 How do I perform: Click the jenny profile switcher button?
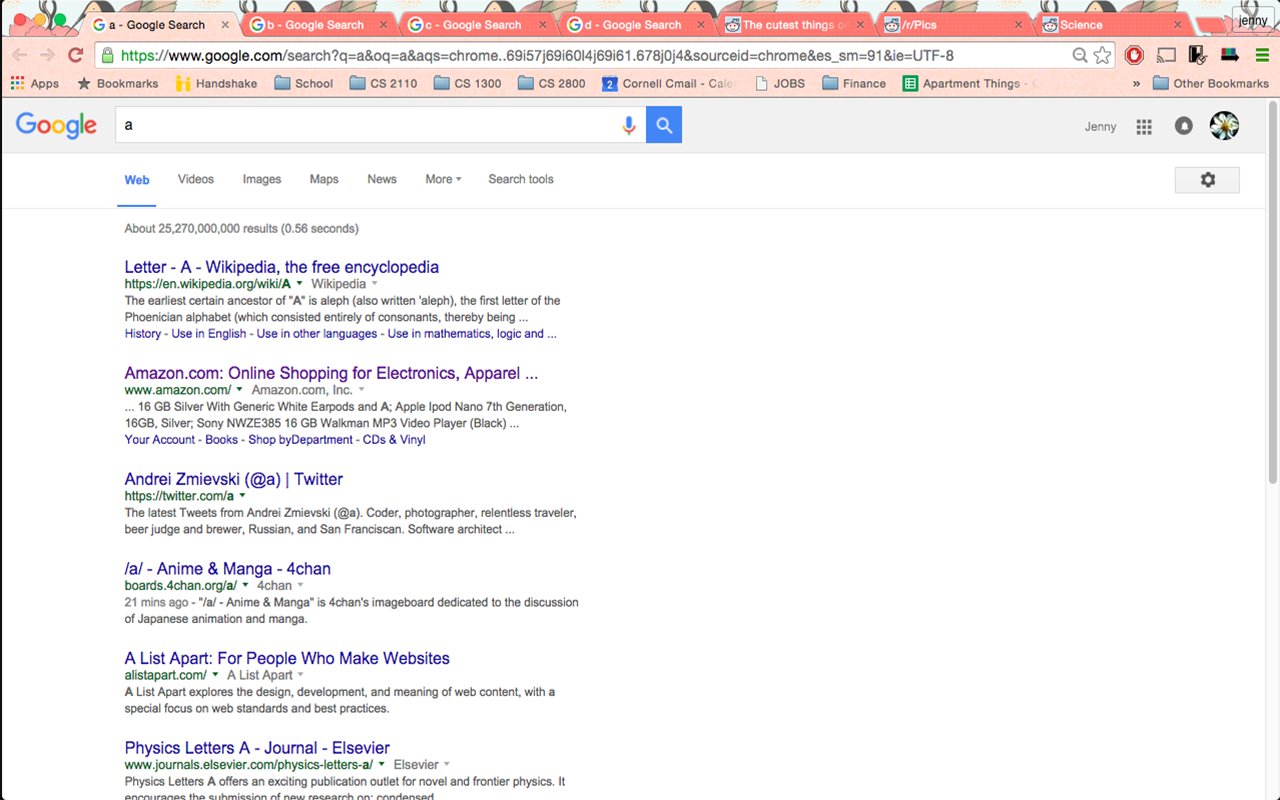click(x=1253, y=20)
